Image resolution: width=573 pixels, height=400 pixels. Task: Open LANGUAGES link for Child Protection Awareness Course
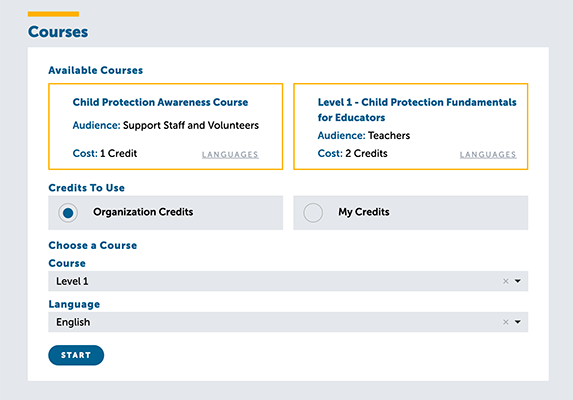coord(230,155)
